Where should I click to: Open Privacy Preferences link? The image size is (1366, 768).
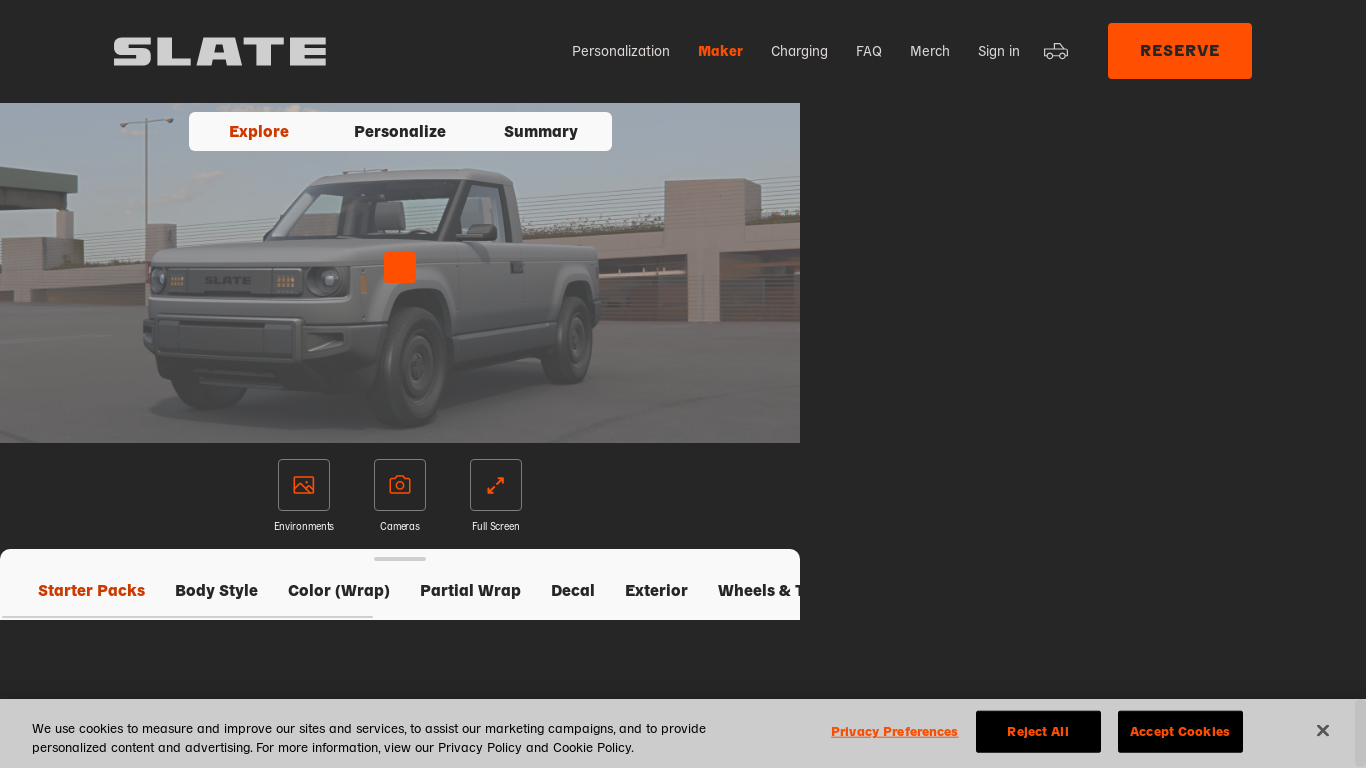point(894,732)
